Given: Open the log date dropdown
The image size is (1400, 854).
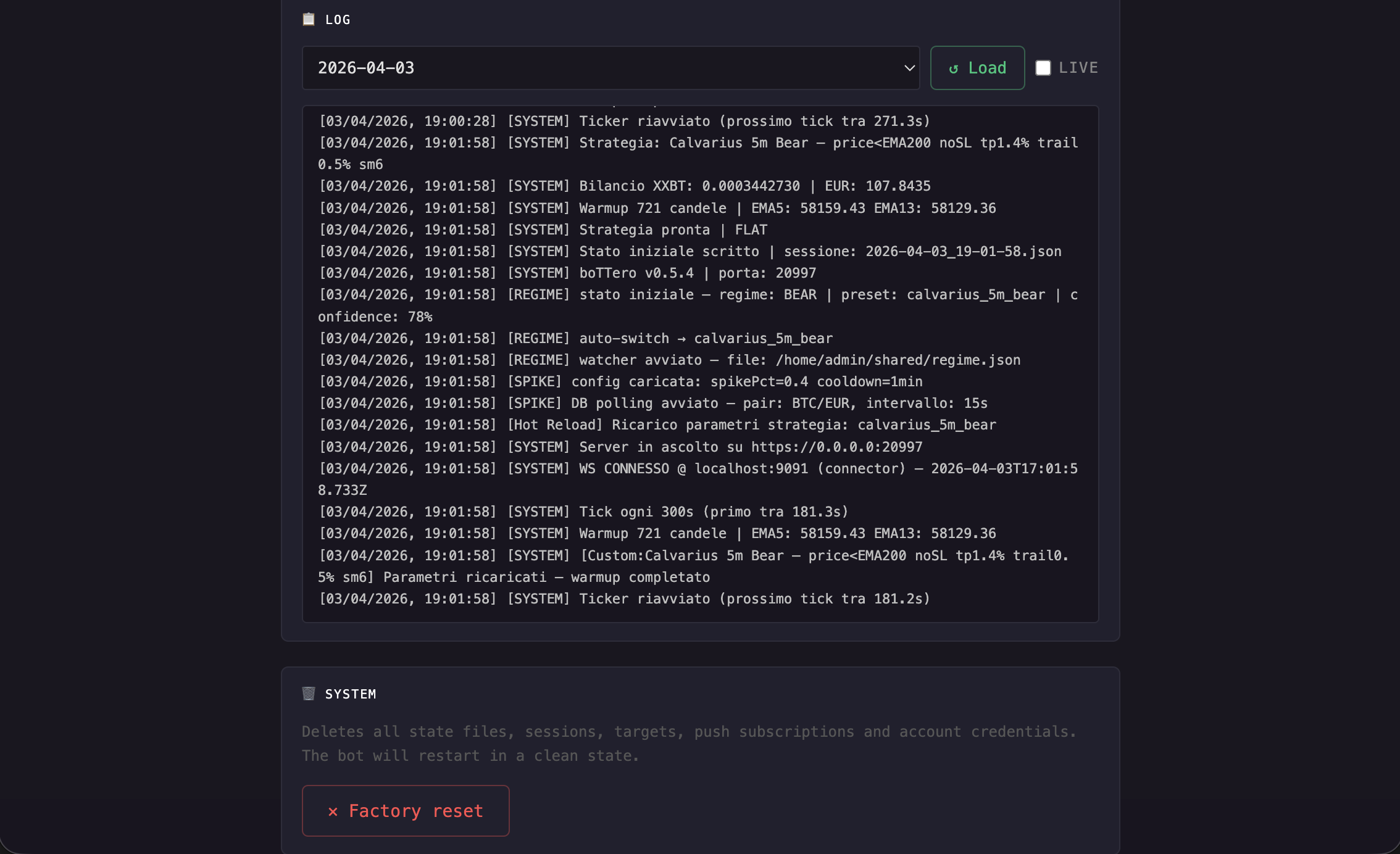Looking at the screenshot, I should pos(610,68).
